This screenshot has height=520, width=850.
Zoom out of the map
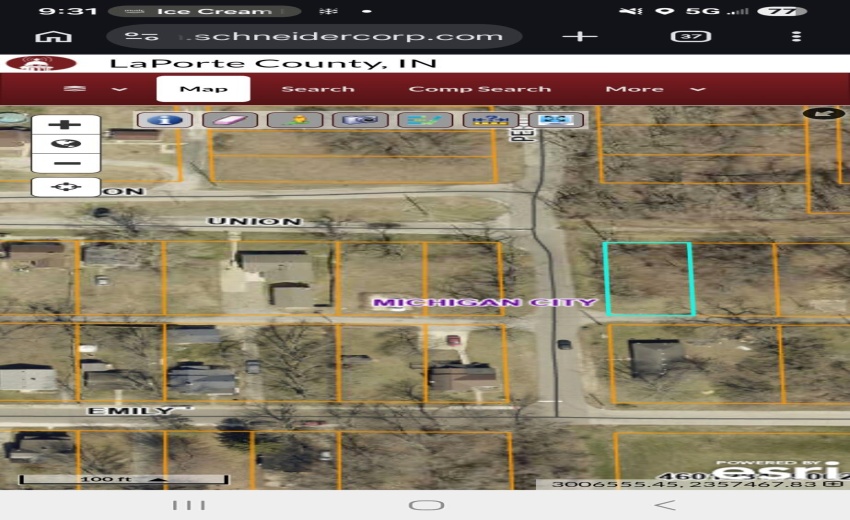[x=66, y=163]
